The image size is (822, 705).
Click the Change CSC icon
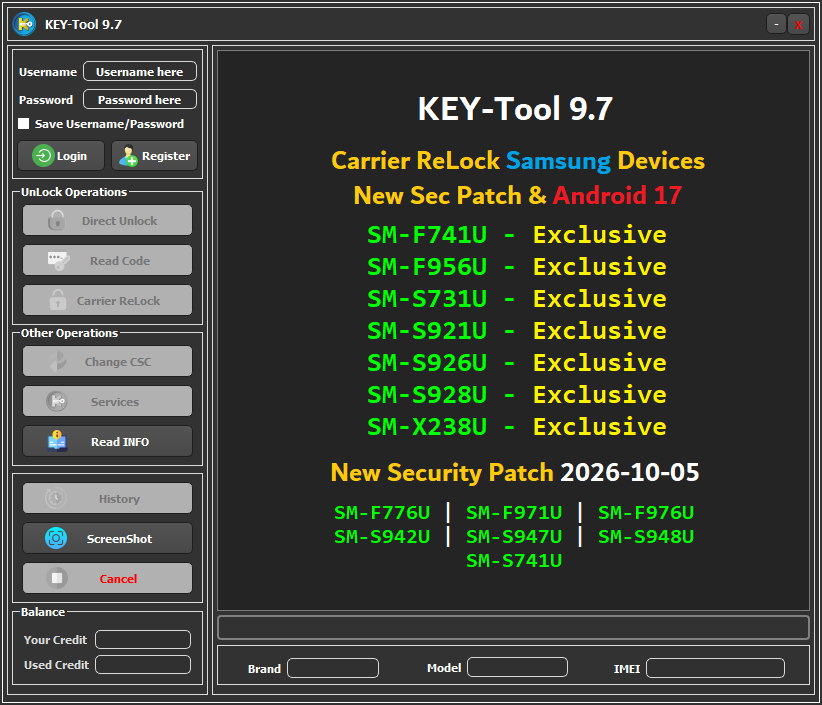(x=57, y=361)
